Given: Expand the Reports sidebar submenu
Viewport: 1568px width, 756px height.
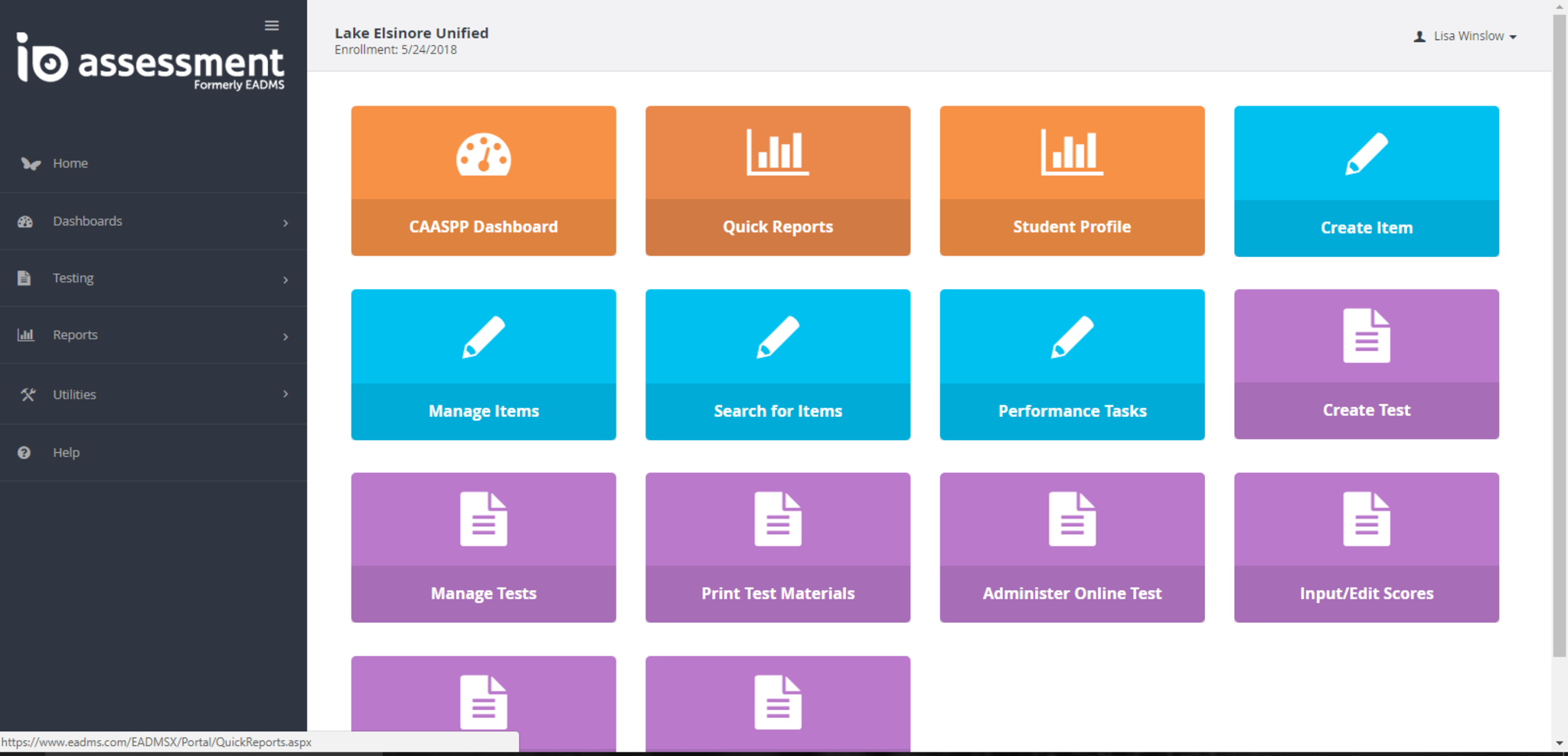Looking at the screenshot, I should (153, 335).
